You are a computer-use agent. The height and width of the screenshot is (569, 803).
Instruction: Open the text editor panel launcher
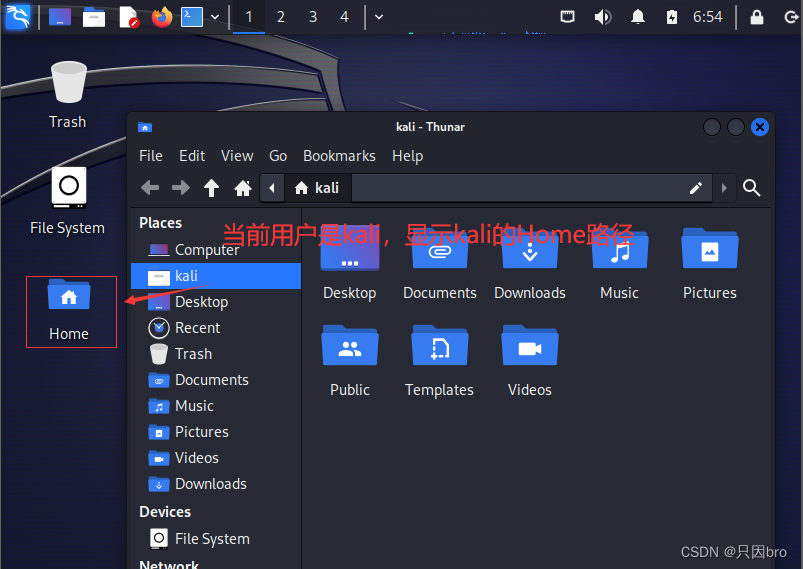128,17
